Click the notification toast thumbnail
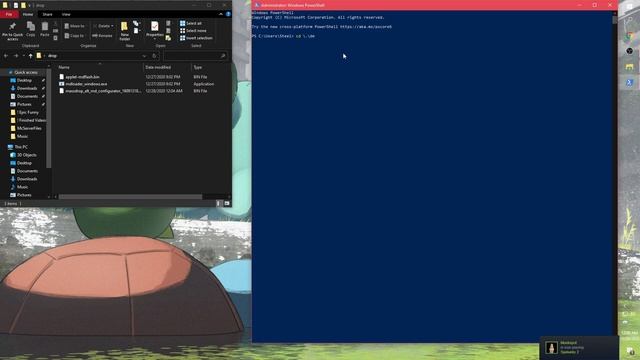640x360 pixels. pyautogui.click(x=551, y=348)
